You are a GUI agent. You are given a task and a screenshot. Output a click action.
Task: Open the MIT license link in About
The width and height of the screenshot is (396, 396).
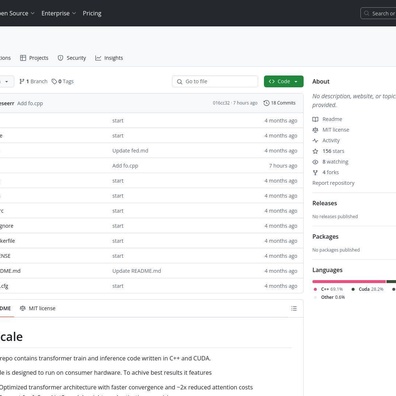336,130
